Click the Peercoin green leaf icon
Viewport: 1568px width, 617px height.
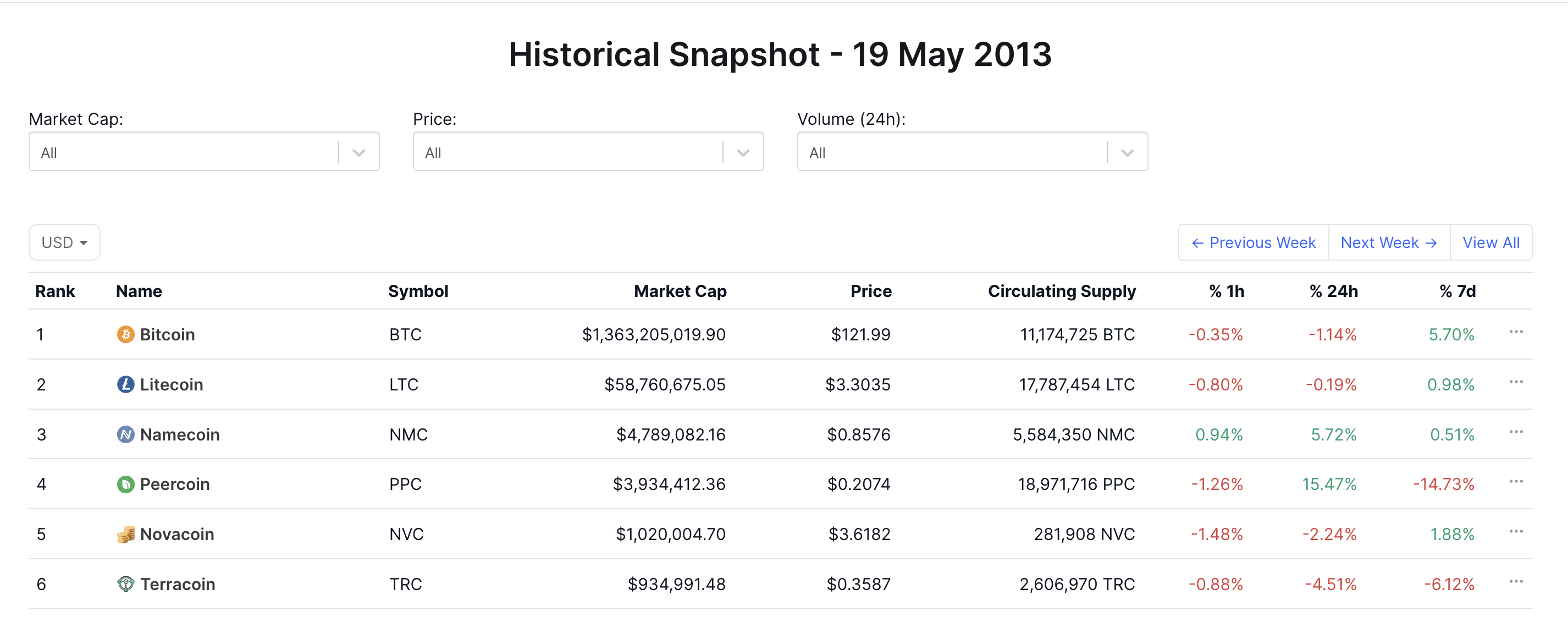pyautogui.click(x=125, y=484)
